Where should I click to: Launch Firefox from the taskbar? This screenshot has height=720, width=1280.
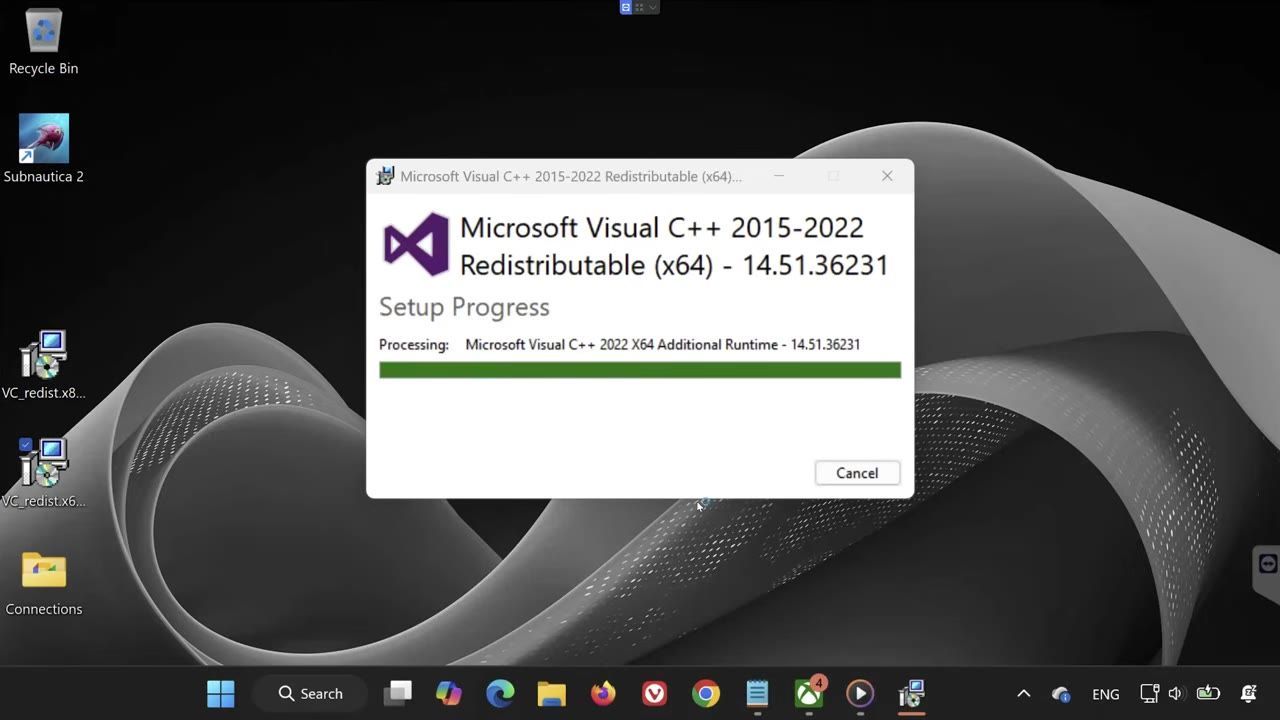(603, 693)
